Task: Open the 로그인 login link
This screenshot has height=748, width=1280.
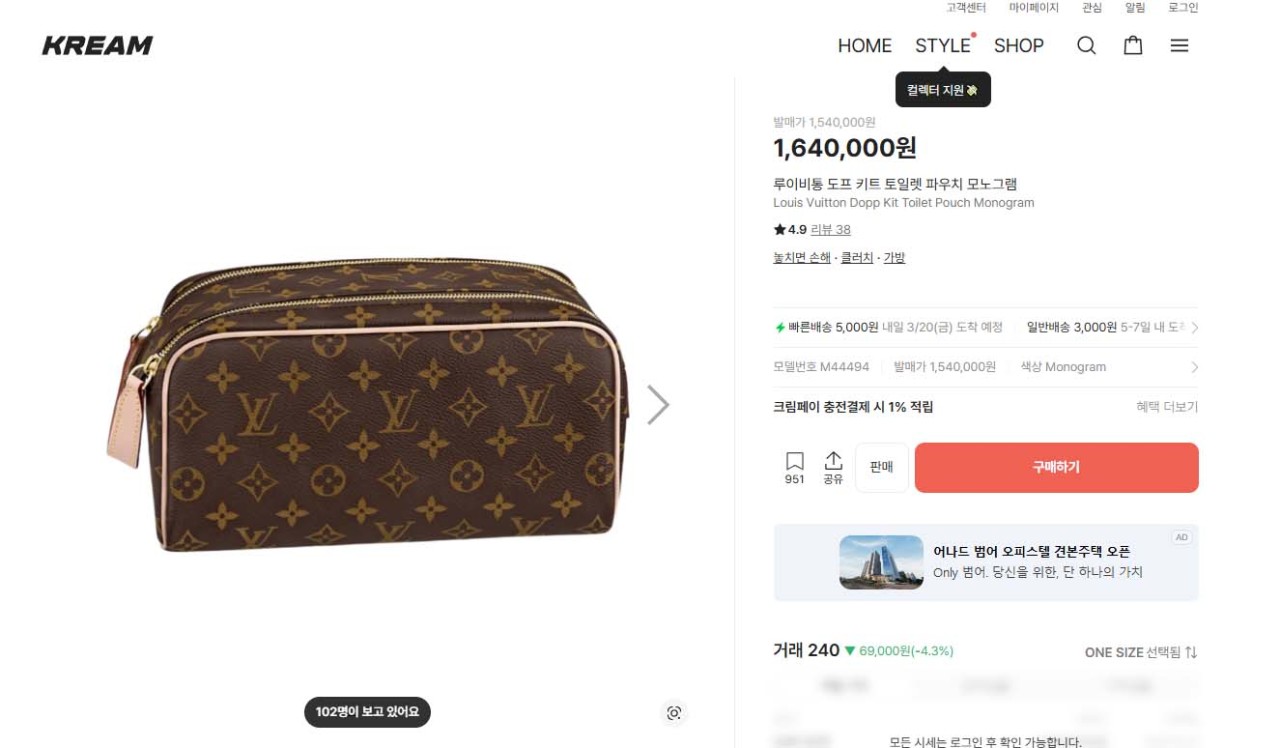Action: click(1183, 8)
